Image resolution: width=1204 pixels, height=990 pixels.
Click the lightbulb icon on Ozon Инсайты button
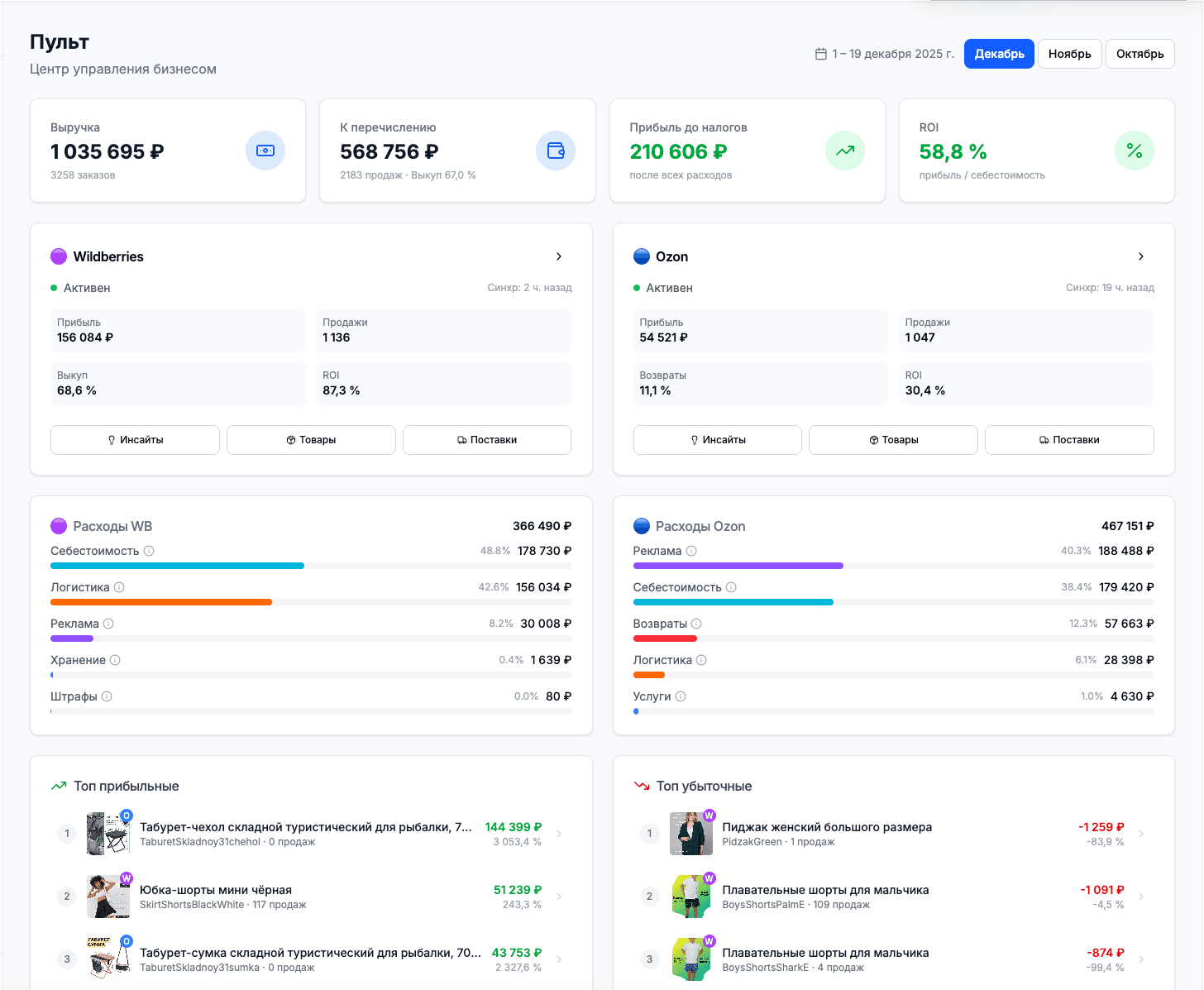tap(694, 440)
